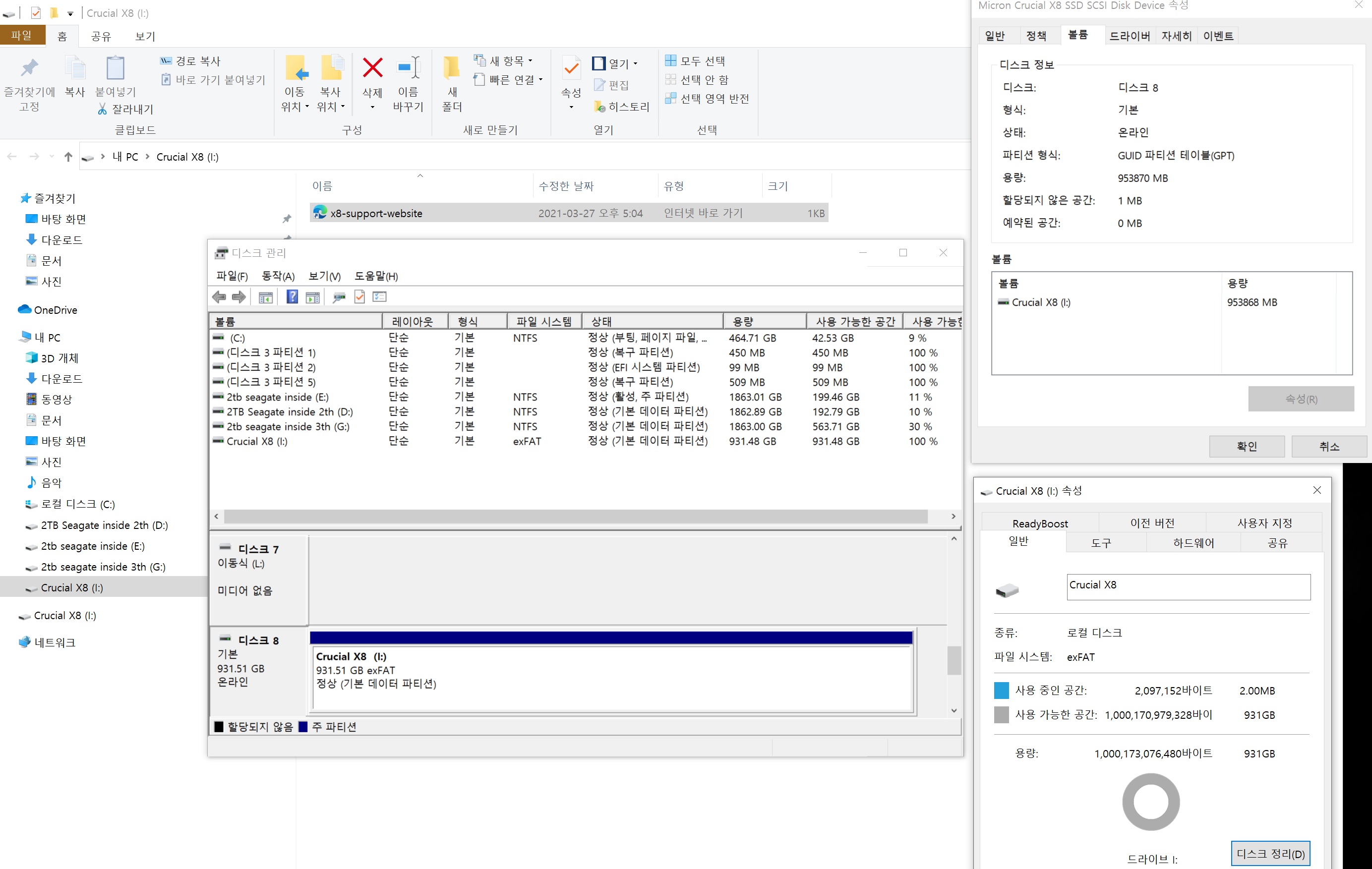Click the Copy icon in Clipboard group
The height and width of the screenshot is (869, 1372).
point(75,68)
